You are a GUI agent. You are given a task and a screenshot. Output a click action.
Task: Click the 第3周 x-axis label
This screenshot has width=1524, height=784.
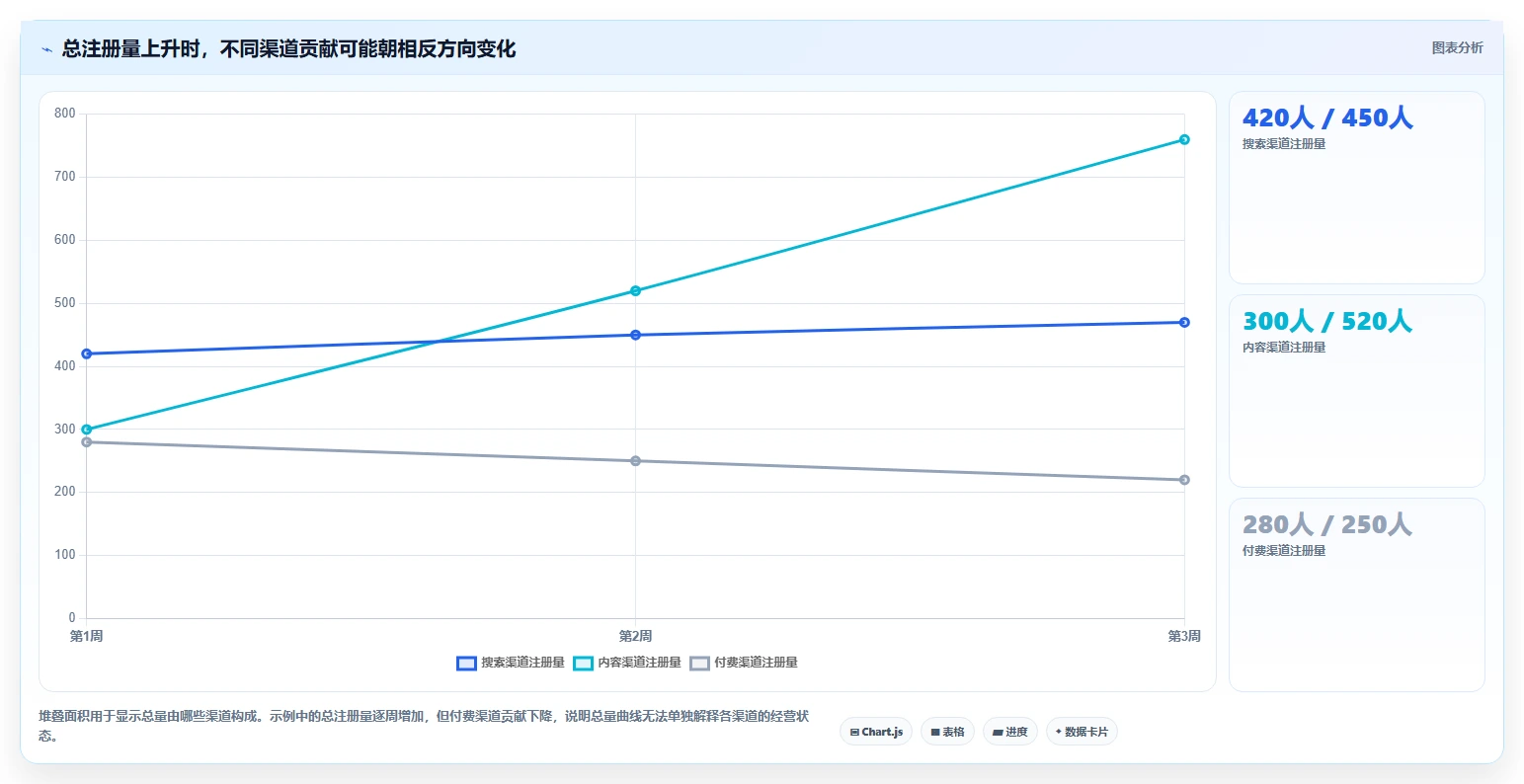(x=1184, y=636)
